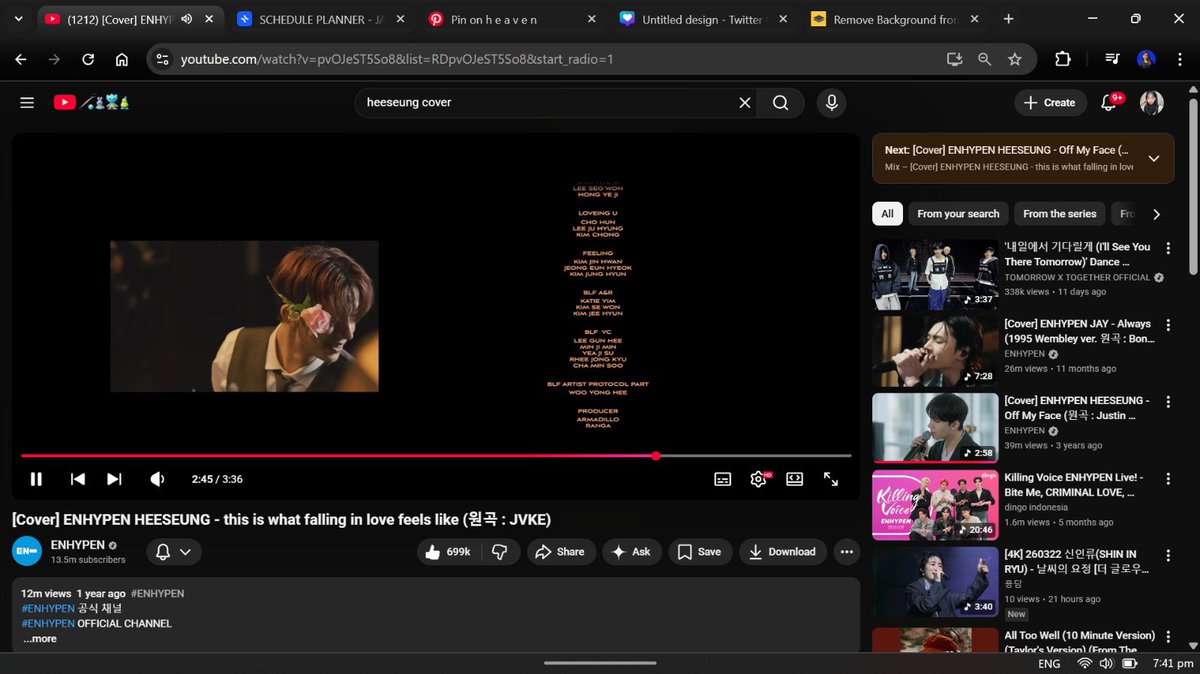Share this video
Image resolution: width=1200 pixels, height=674 pixels.
tap(560, 552)
